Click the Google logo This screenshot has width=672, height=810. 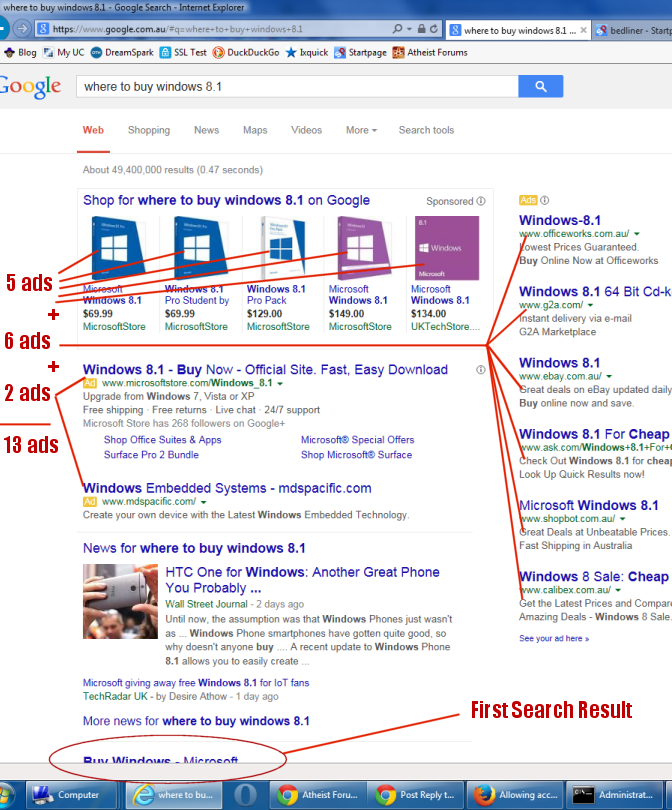30,87
